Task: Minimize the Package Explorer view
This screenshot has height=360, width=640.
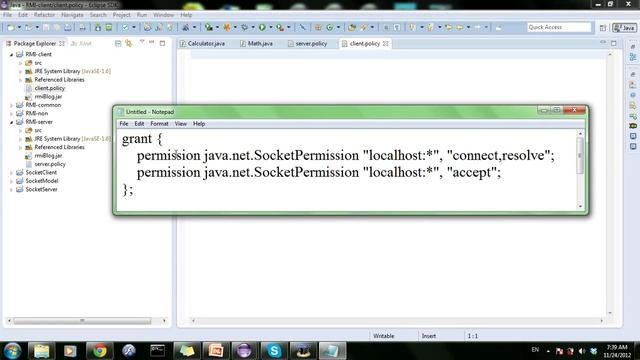Action: [x=152, y=42]
